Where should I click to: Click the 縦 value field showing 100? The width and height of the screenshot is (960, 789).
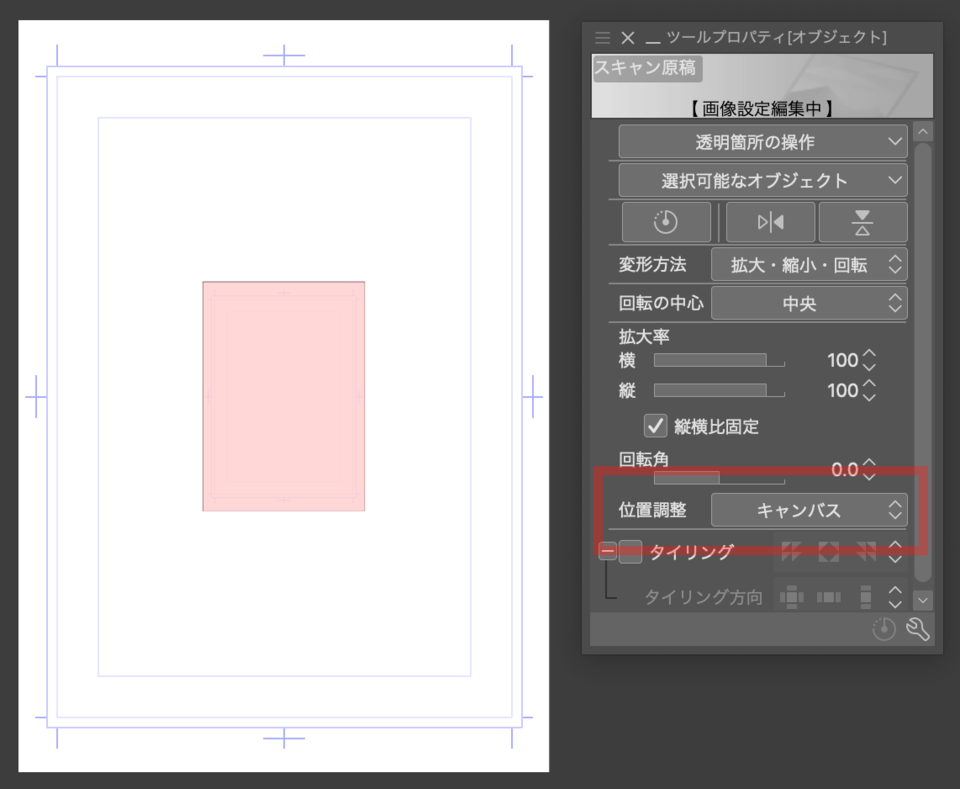pyautogui.click(x=842, y=390)
